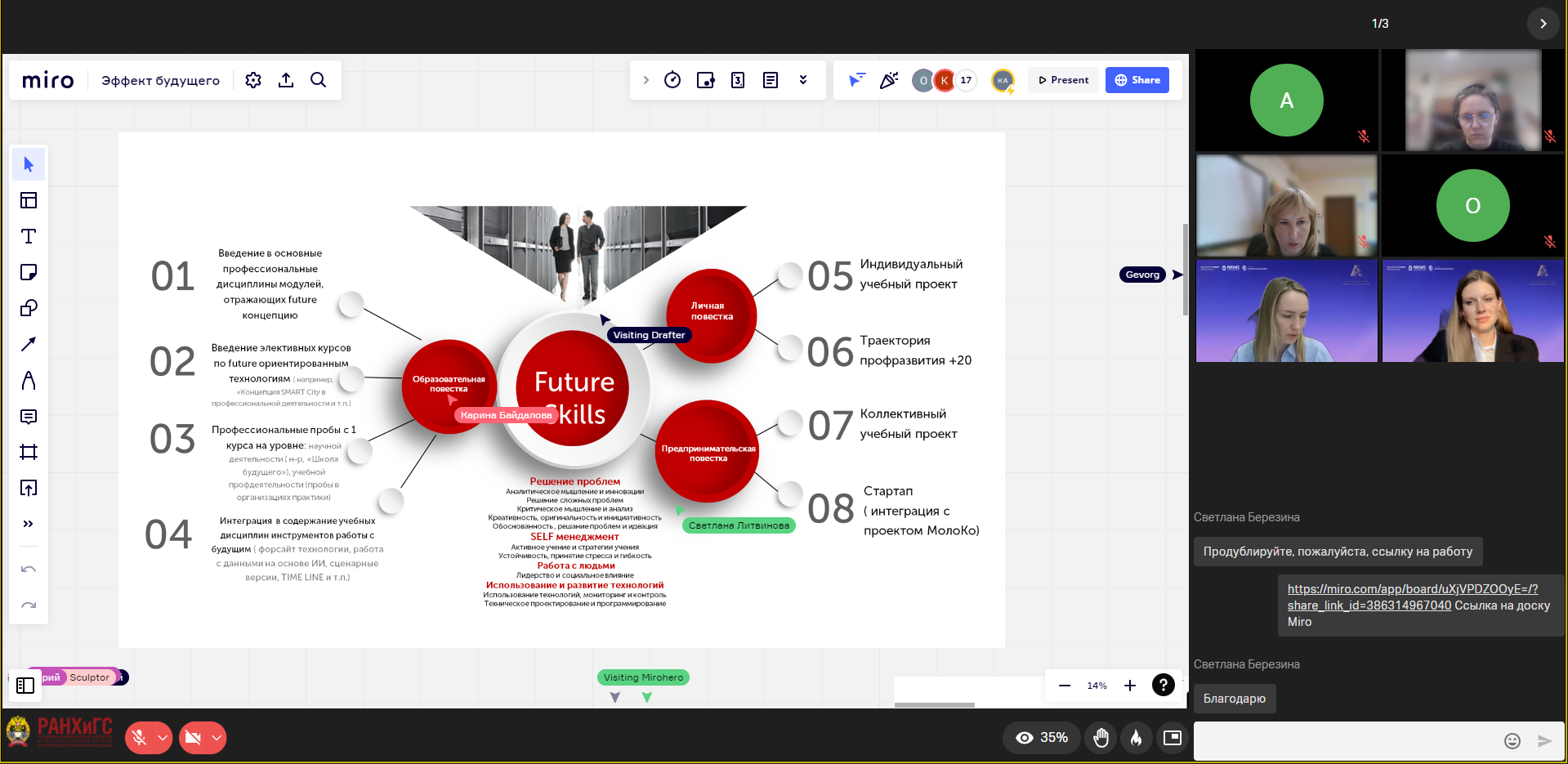This screenshot has height=764, width=1568.
Task: Open the timer in top toolbar
Action: click(x=672, y=80)
